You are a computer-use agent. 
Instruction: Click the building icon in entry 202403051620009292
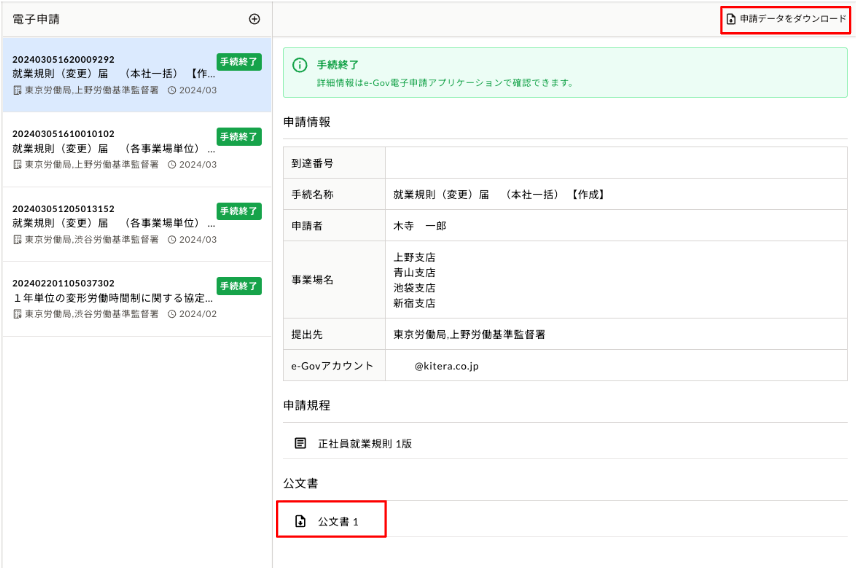17,90
